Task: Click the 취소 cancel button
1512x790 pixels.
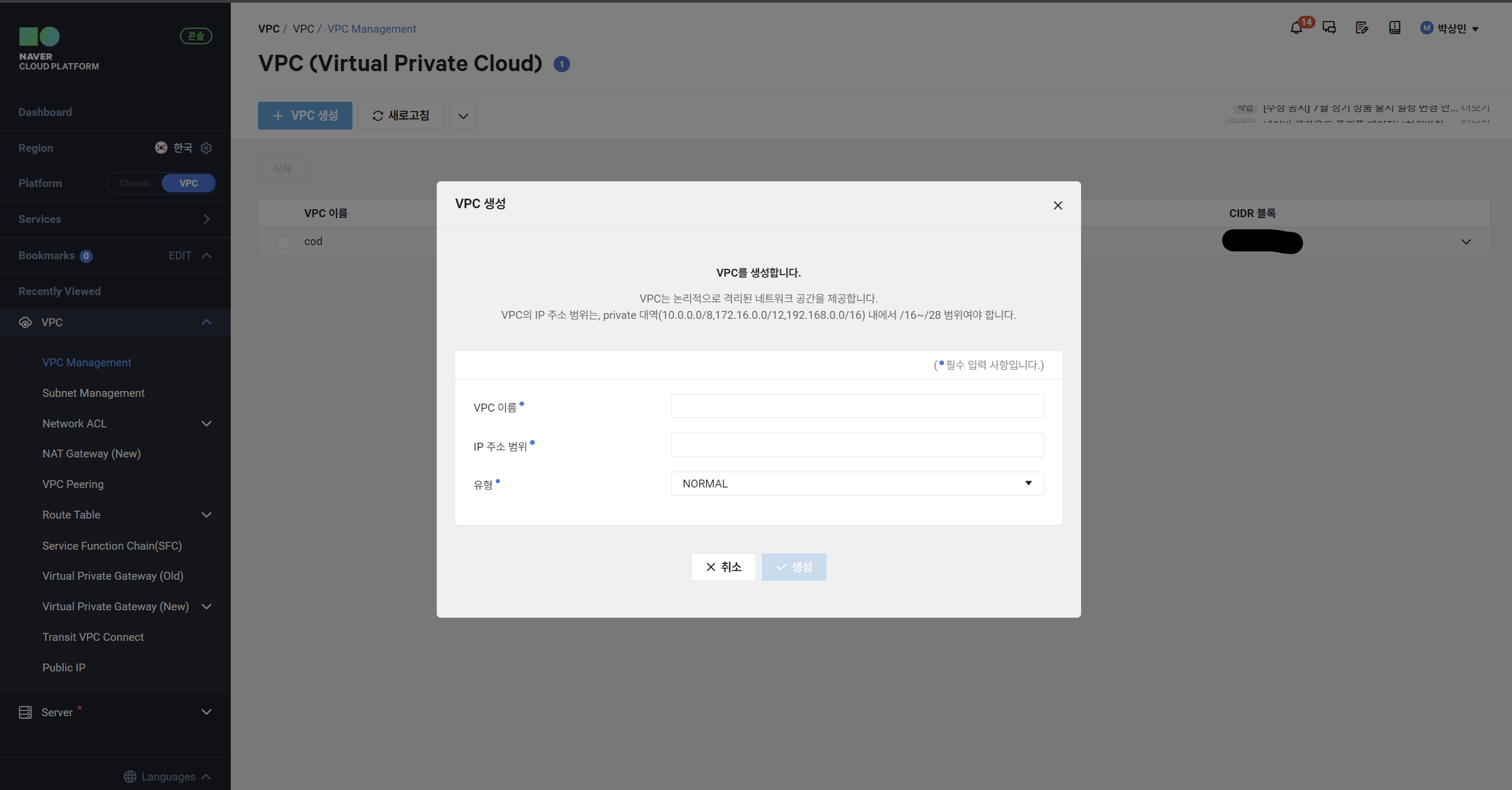Action: click(723, 567)
